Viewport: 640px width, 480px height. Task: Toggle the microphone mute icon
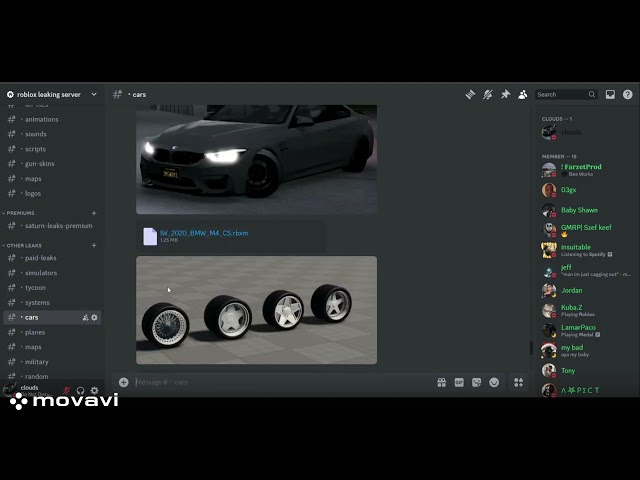(x=67, y=390)
